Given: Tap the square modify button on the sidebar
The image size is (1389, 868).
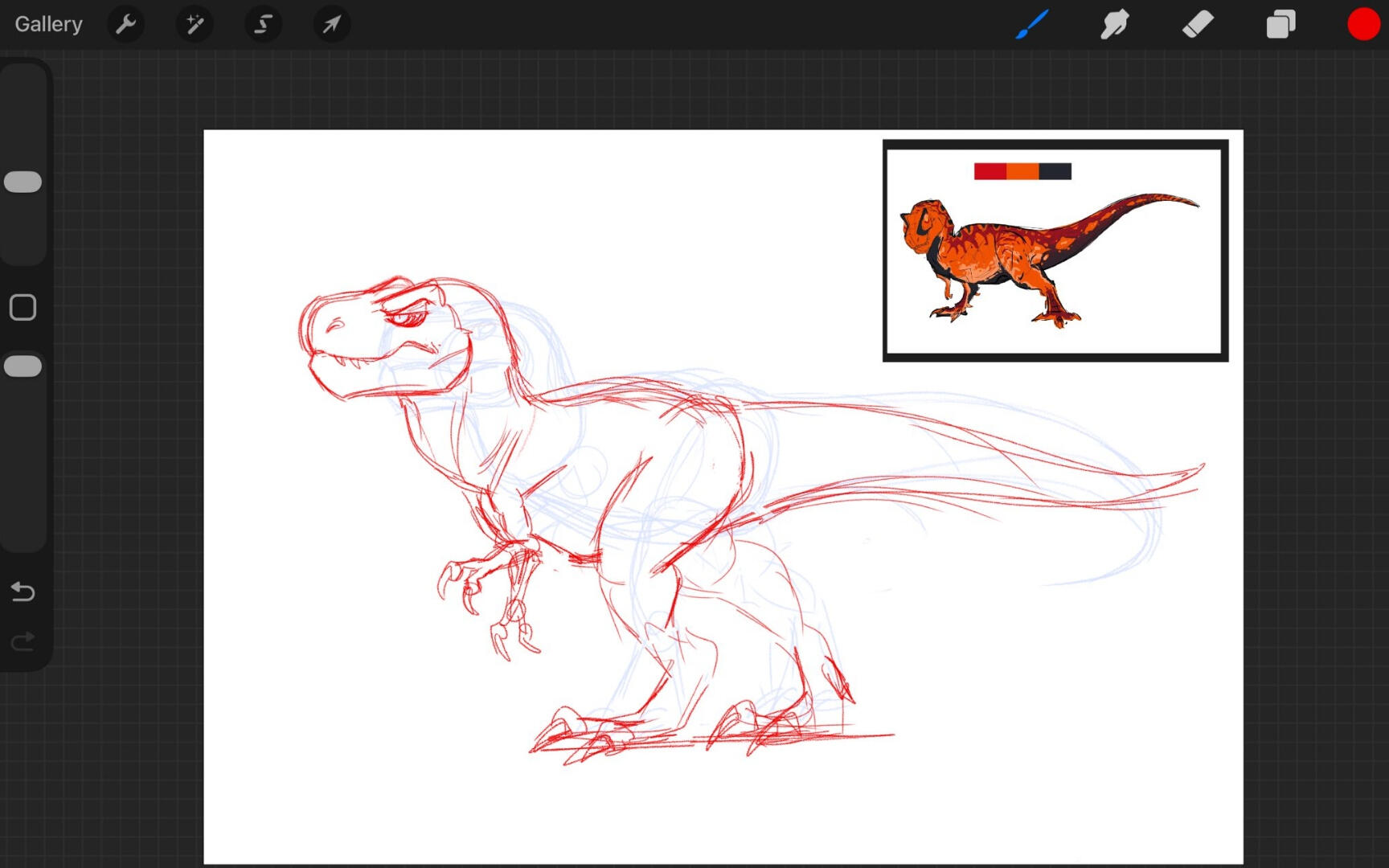Looking at the screenshot, I should [23, 307].
